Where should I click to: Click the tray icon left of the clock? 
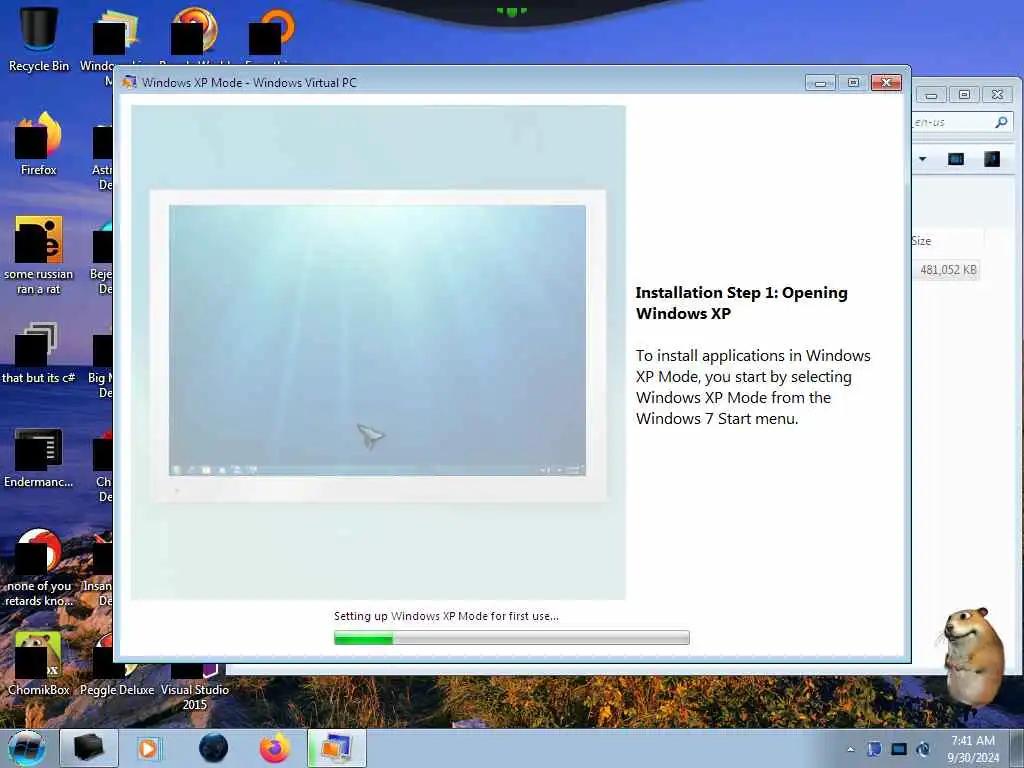923,749
